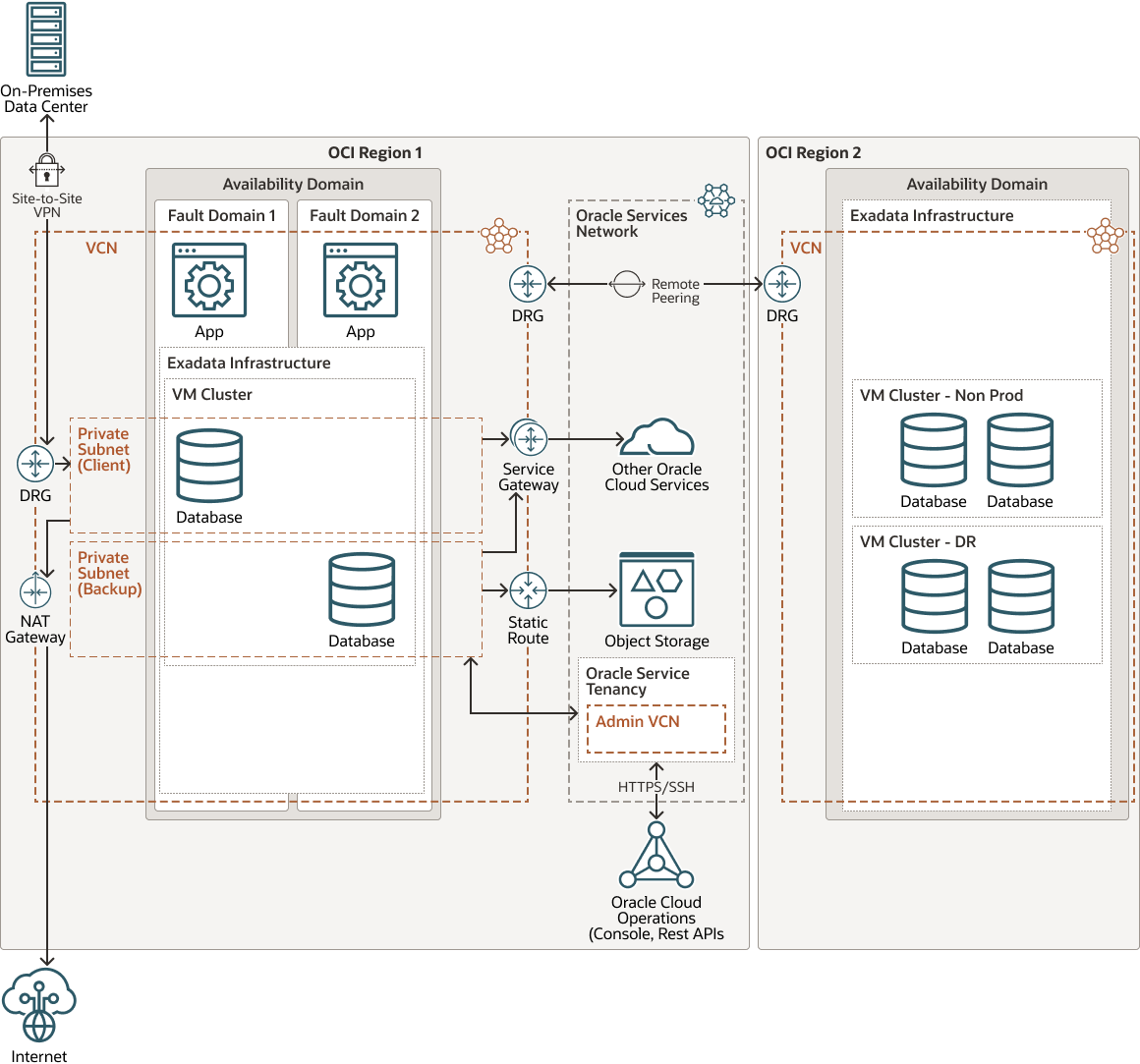Select the Service Gateway icon

529,439
